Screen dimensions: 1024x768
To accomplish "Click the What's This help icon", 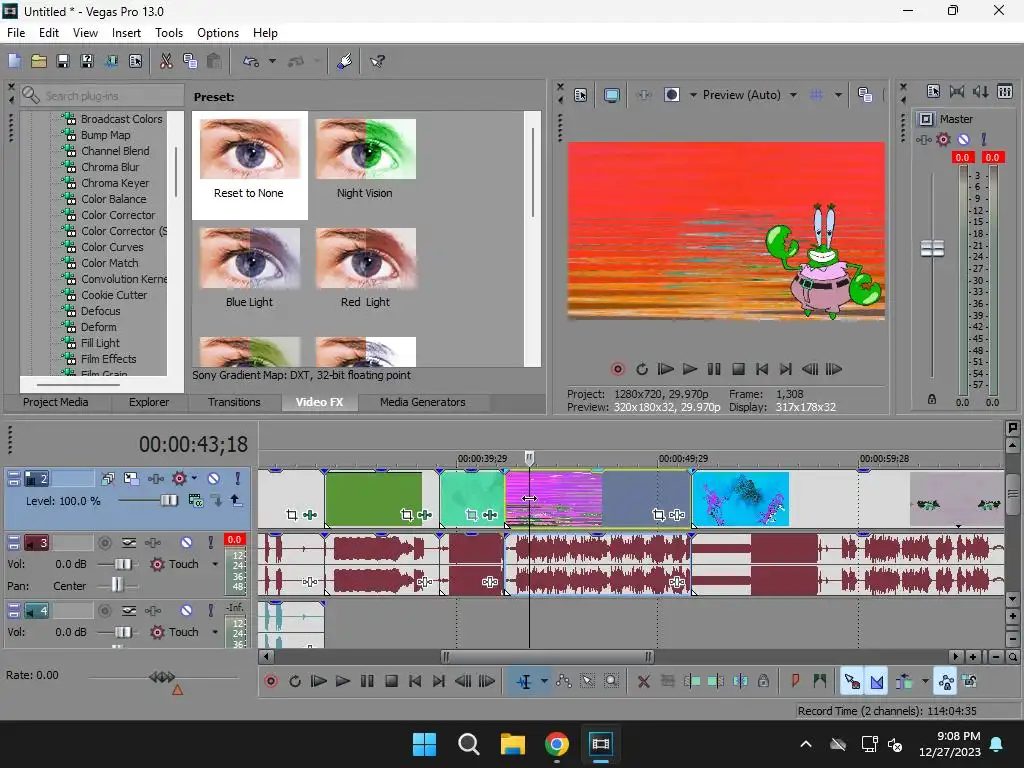I will [377, 61].
